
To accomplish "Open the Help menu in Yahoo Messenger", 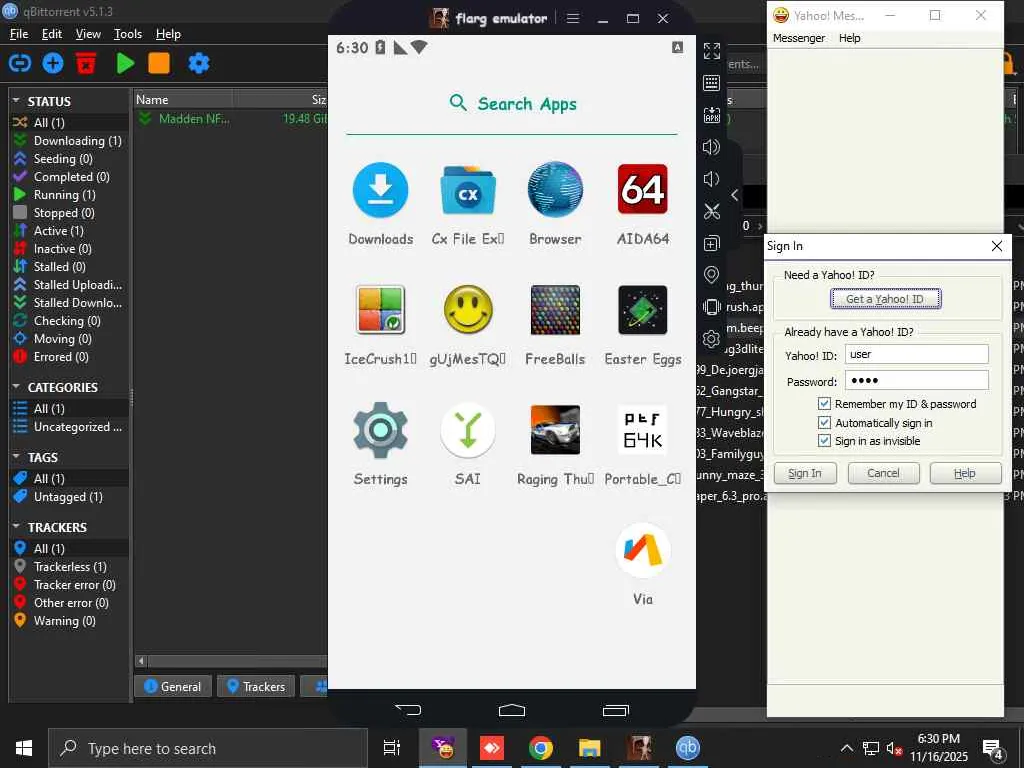I will (850, 38).
